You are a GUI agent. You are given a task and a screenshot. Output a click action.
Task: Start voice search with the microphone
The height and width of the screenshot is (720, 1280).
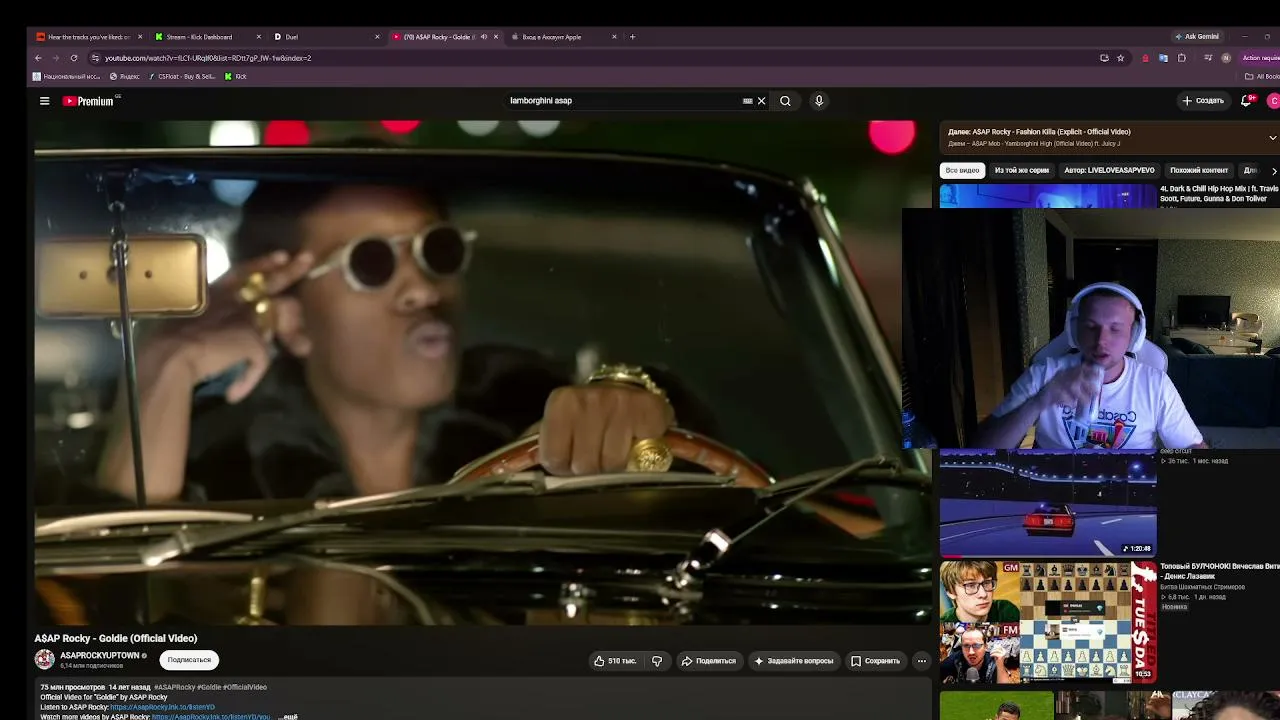point(819,101)
